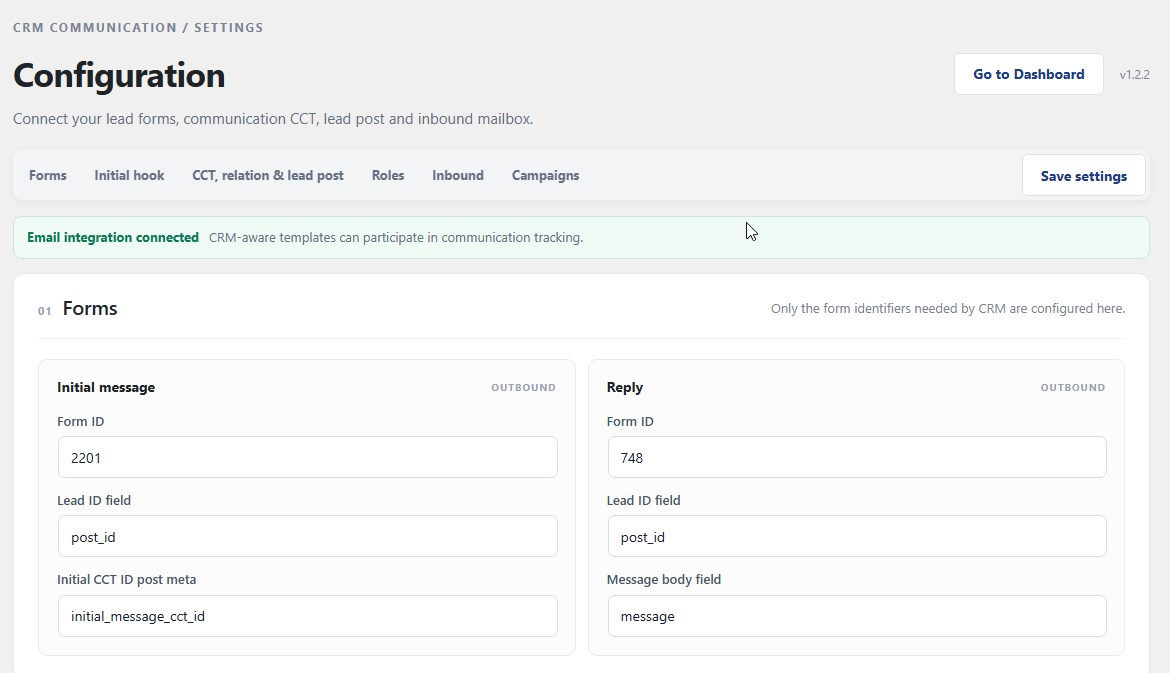
Task: Click the v1.2.2 version label
Action: tap(1134, 75)
